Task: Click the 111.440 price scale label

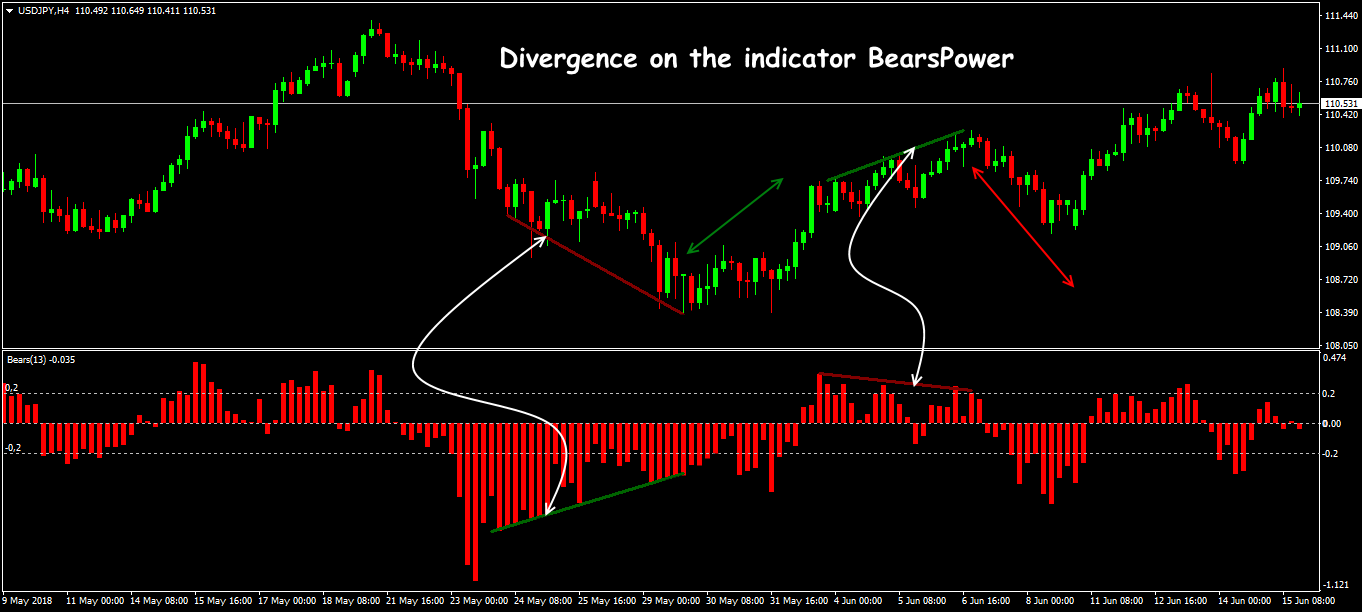Action: (x=1339, y=16)
